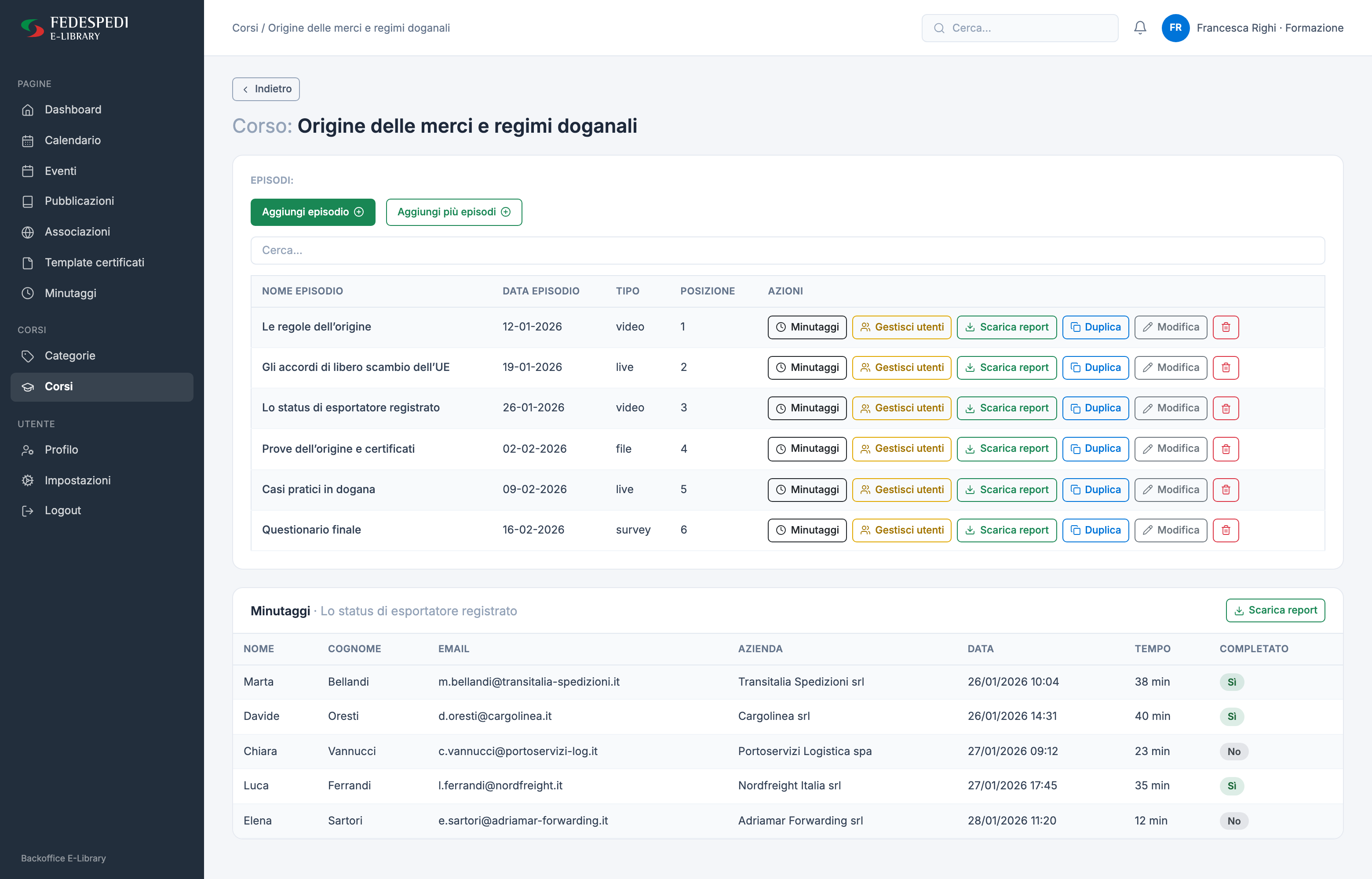Click Gestisci utenti for Gli accordi di libero scambio

901,367
